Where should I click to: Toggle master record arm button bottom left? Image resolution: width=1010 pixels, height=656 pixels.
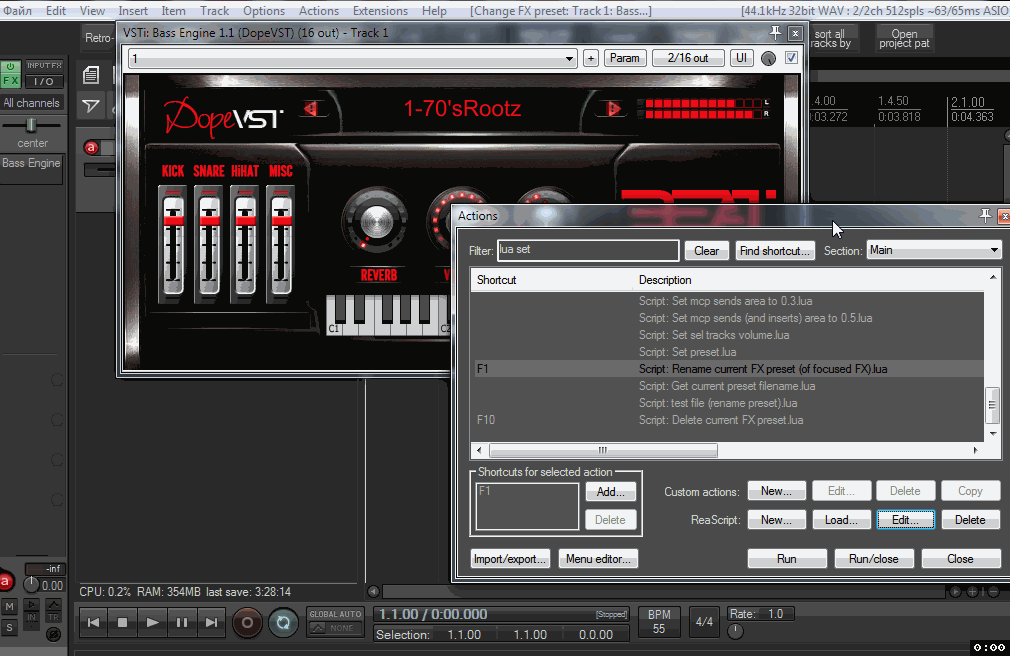(x=6, y=582)
